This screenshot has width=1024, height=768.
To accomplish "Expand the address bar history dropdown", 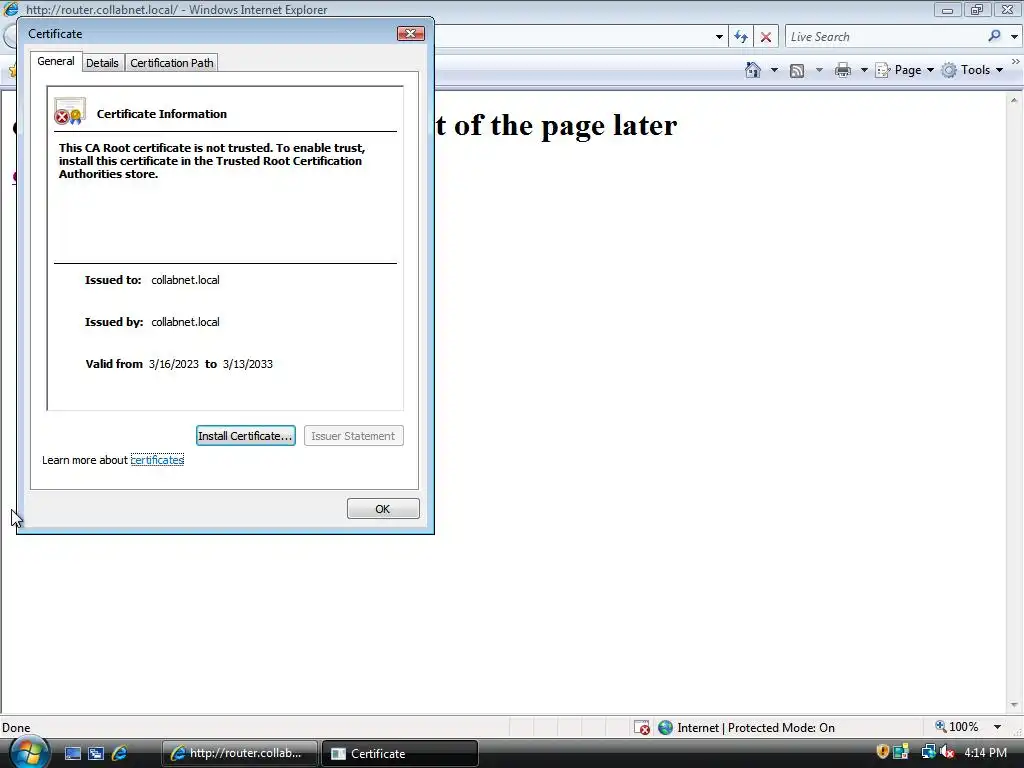I will [719, 37].
